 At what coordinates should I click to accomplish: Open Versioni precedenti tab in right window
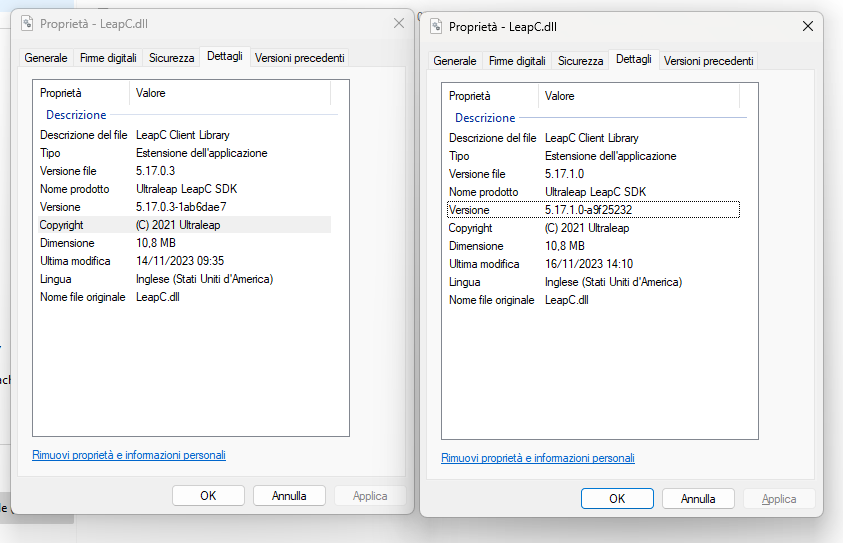click(x=709, y=61)
